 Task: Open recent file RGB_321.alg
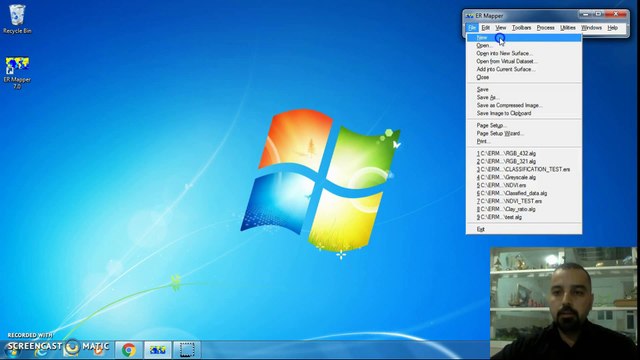(524, 161)
